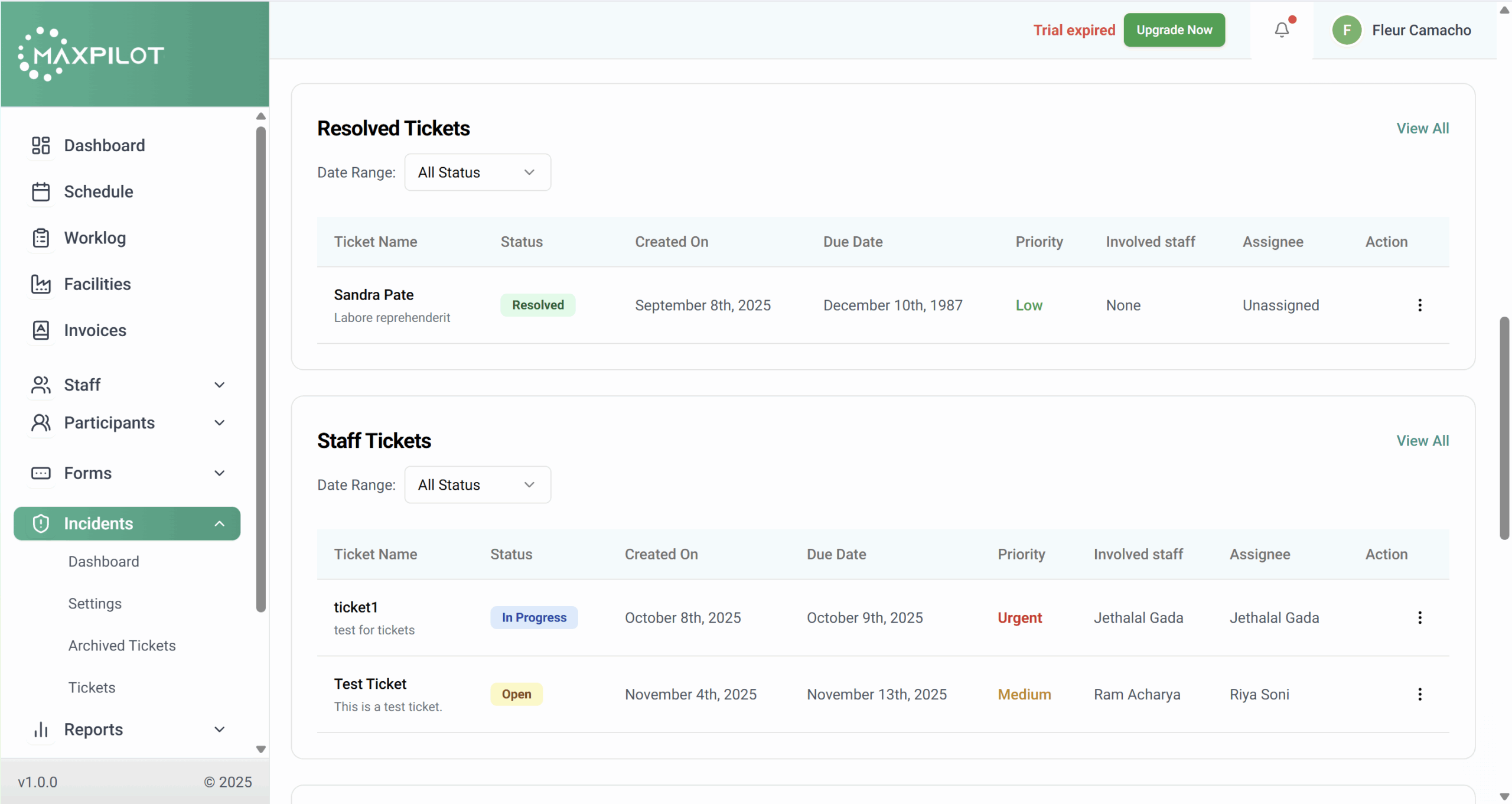The image size is (1512, 804).
Task: Click the Dashboard grid icon in sidebar
Action: point(41,145)
